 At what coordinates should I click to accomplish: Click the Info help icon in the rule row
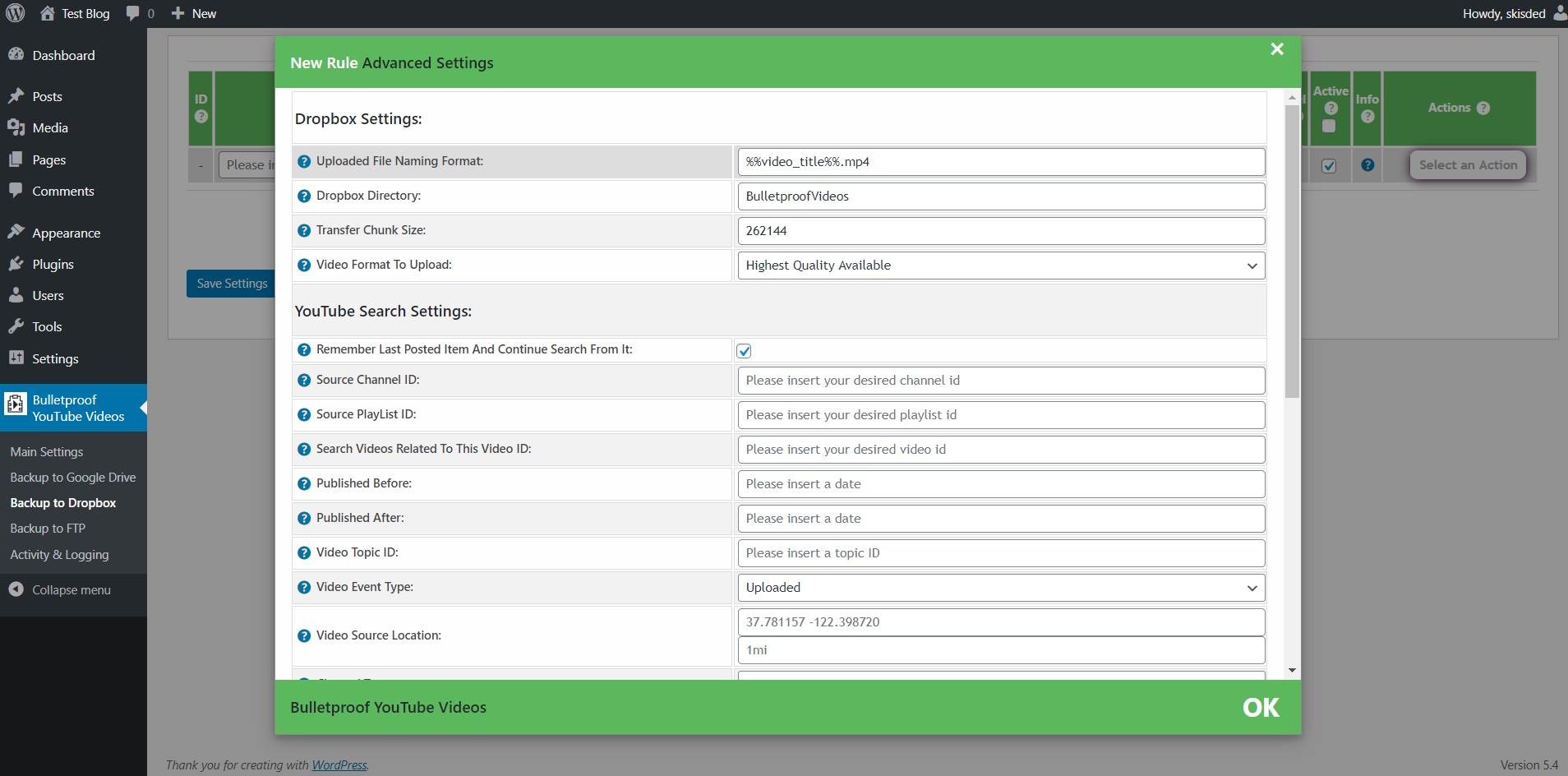[x=1367, y=165]
